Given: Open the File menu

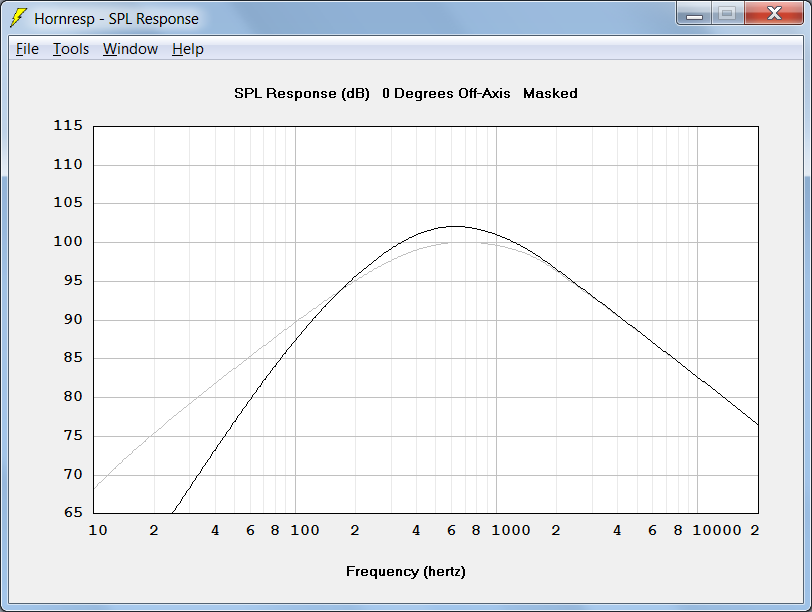Looking at the screenshot, I should [x=27, y=49].
